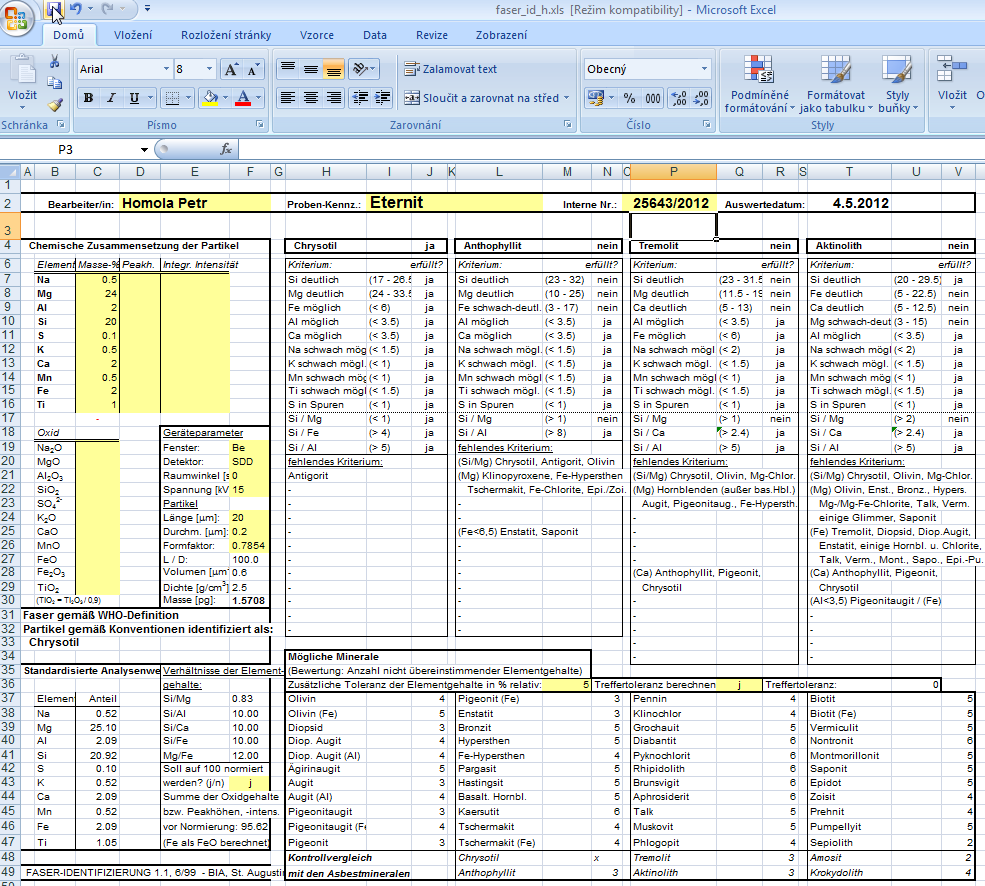This screenshot has width=985, height=886.
Task: Switch to the Vložení tab
Action: click(133, 35)
